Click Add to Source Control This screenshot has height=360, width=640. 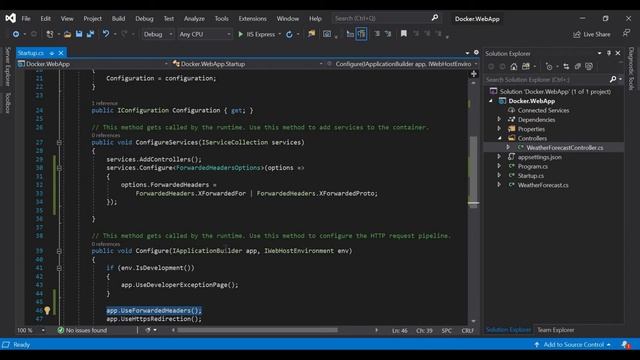point(573,345)
